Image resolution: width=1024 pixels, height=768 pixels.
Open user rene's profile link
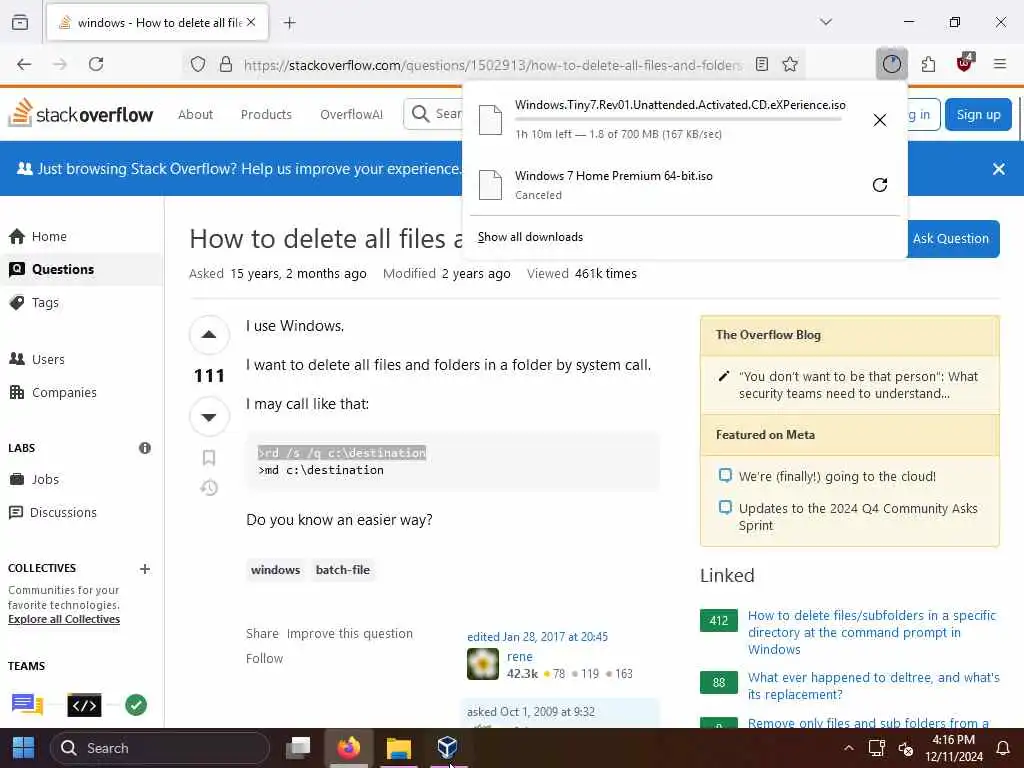(520, 656)
